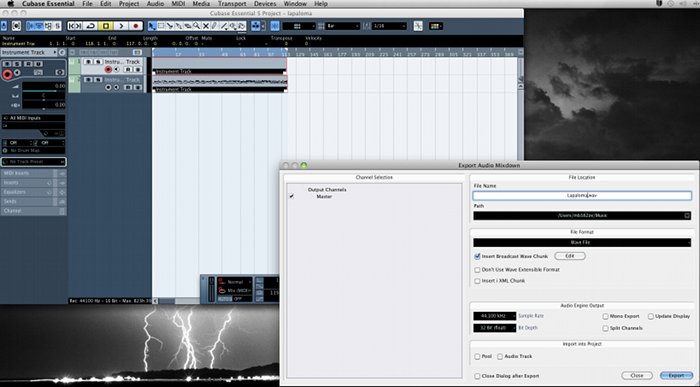This screenshot has width=700, height=387.
Task: Open the Transport menu
Action: [x=232, y=4]
